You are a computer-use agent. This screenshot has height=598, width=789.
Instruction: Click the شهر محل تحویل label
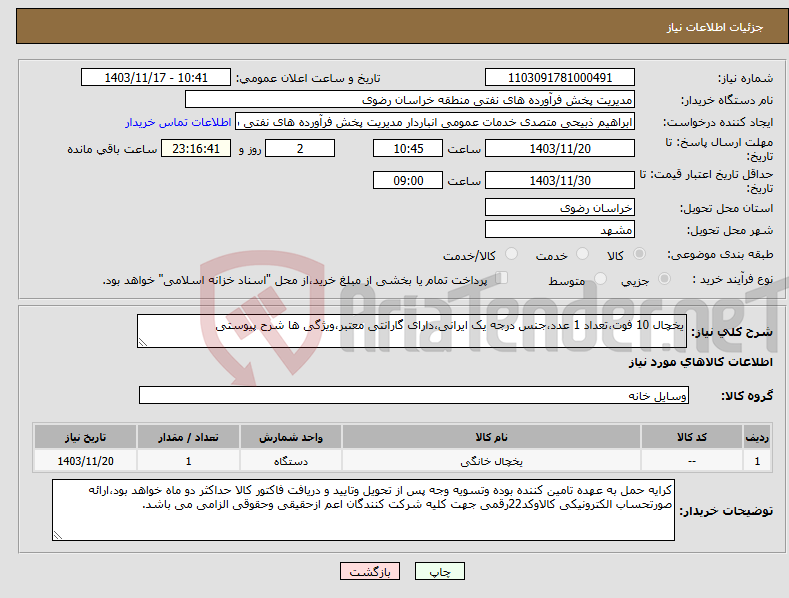click(x=730, y=230)
